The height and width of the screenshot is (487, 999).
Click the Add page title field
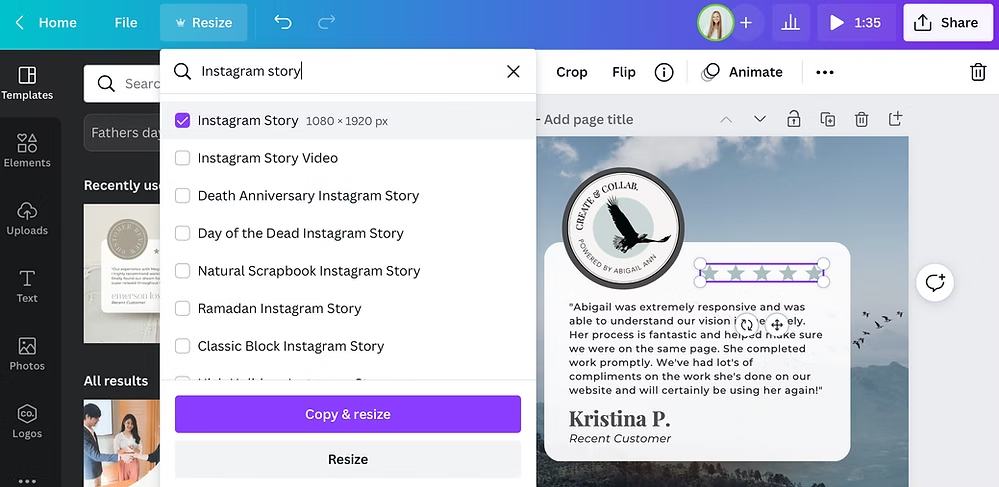pos(588,119)
